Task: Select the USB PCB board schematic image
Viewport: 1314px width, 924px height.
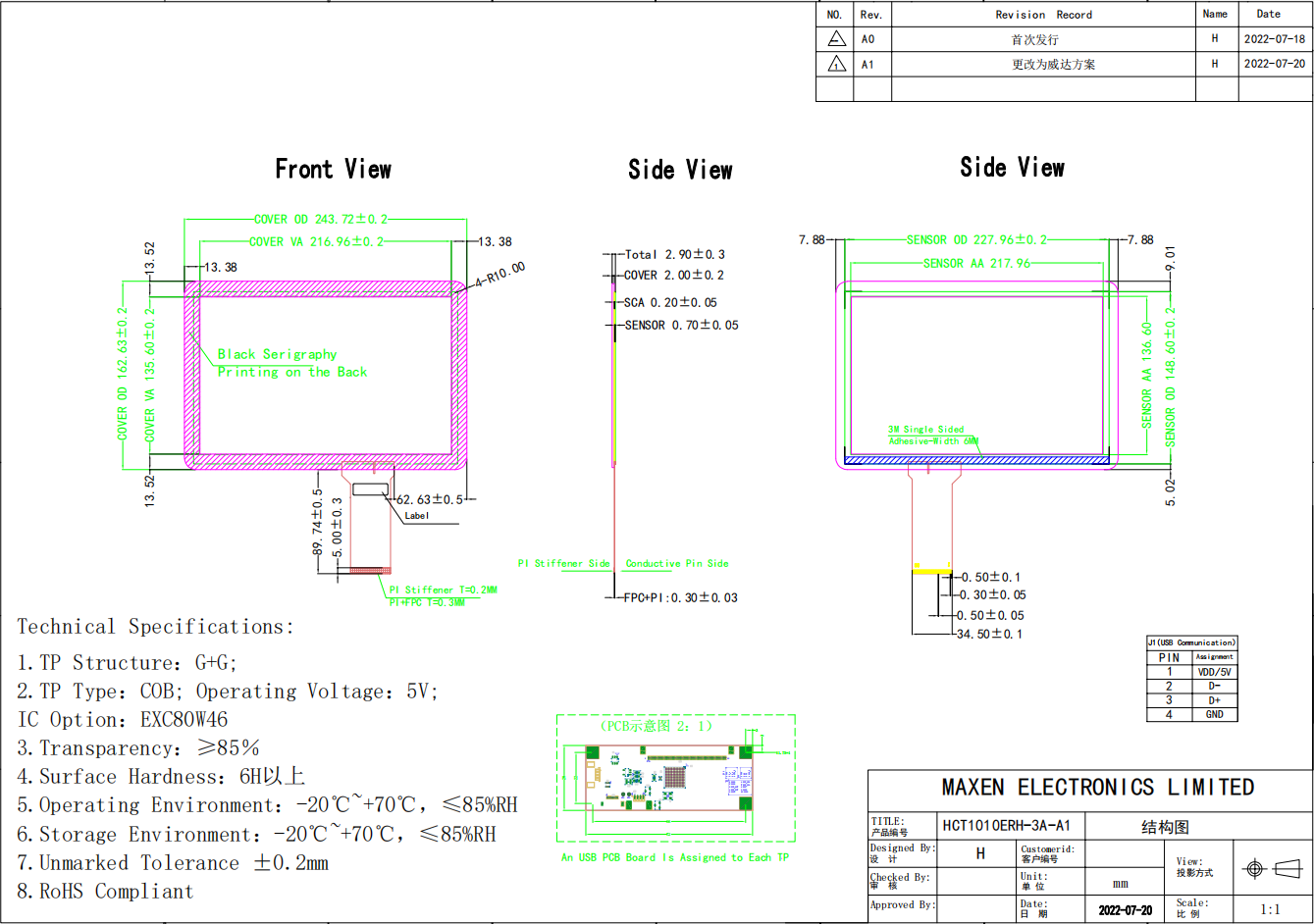Action: tap(671, 778)
